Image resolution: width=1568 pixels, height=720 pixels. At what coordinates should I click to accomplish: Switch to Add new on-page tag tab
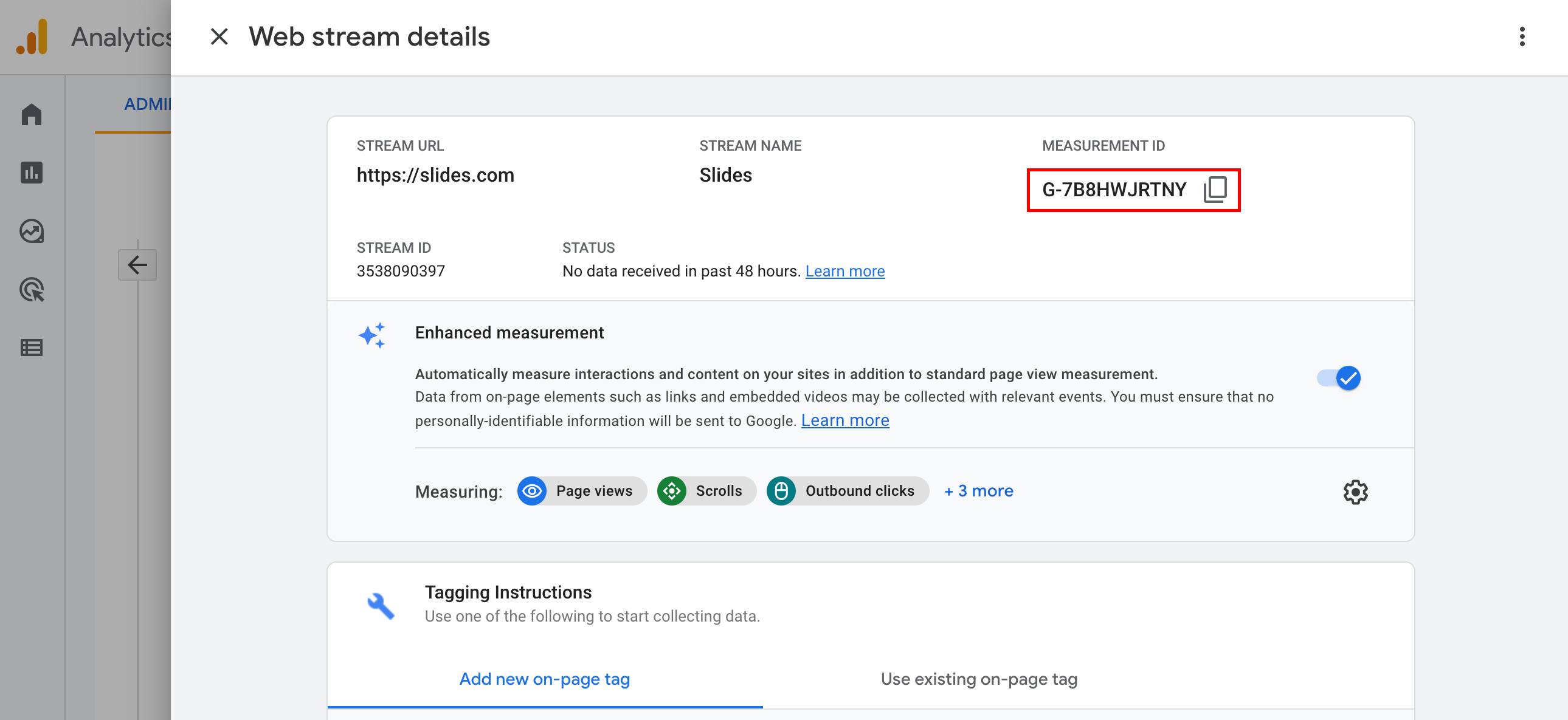[x=545, y=679]
